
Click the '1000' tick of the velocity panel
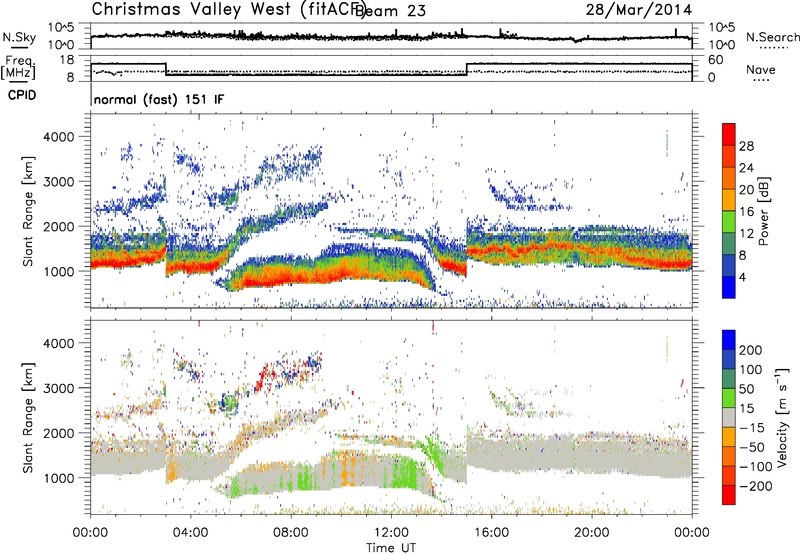click(x=58, y=478)
